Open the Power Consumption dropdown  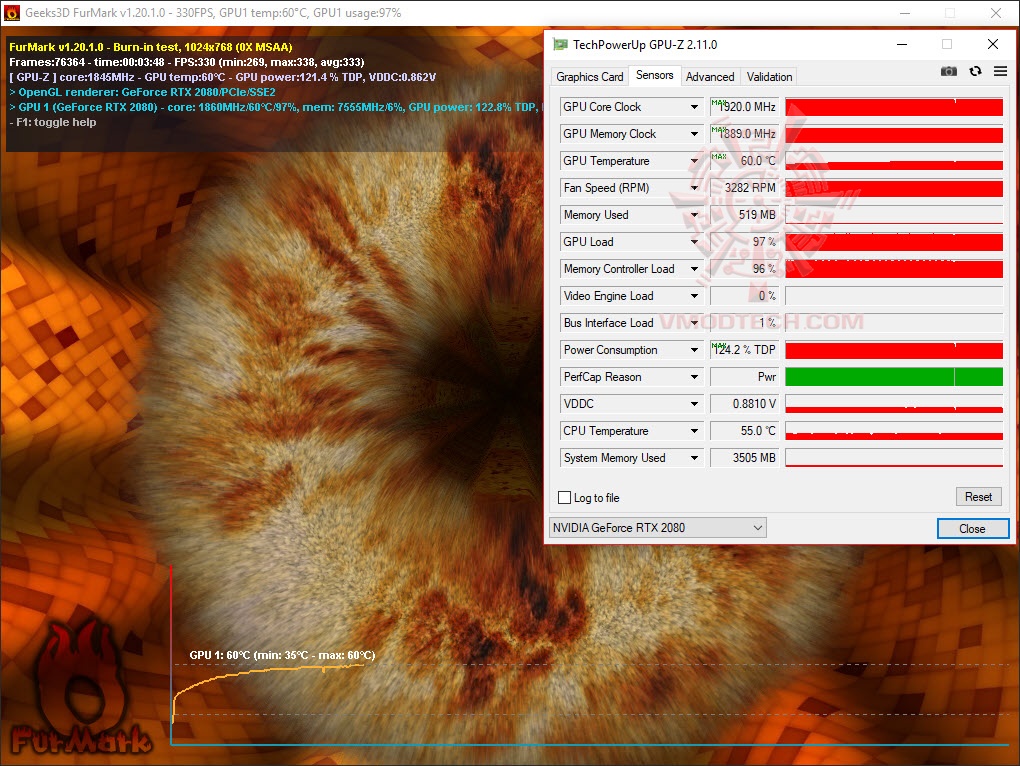(x=694, y=350)
